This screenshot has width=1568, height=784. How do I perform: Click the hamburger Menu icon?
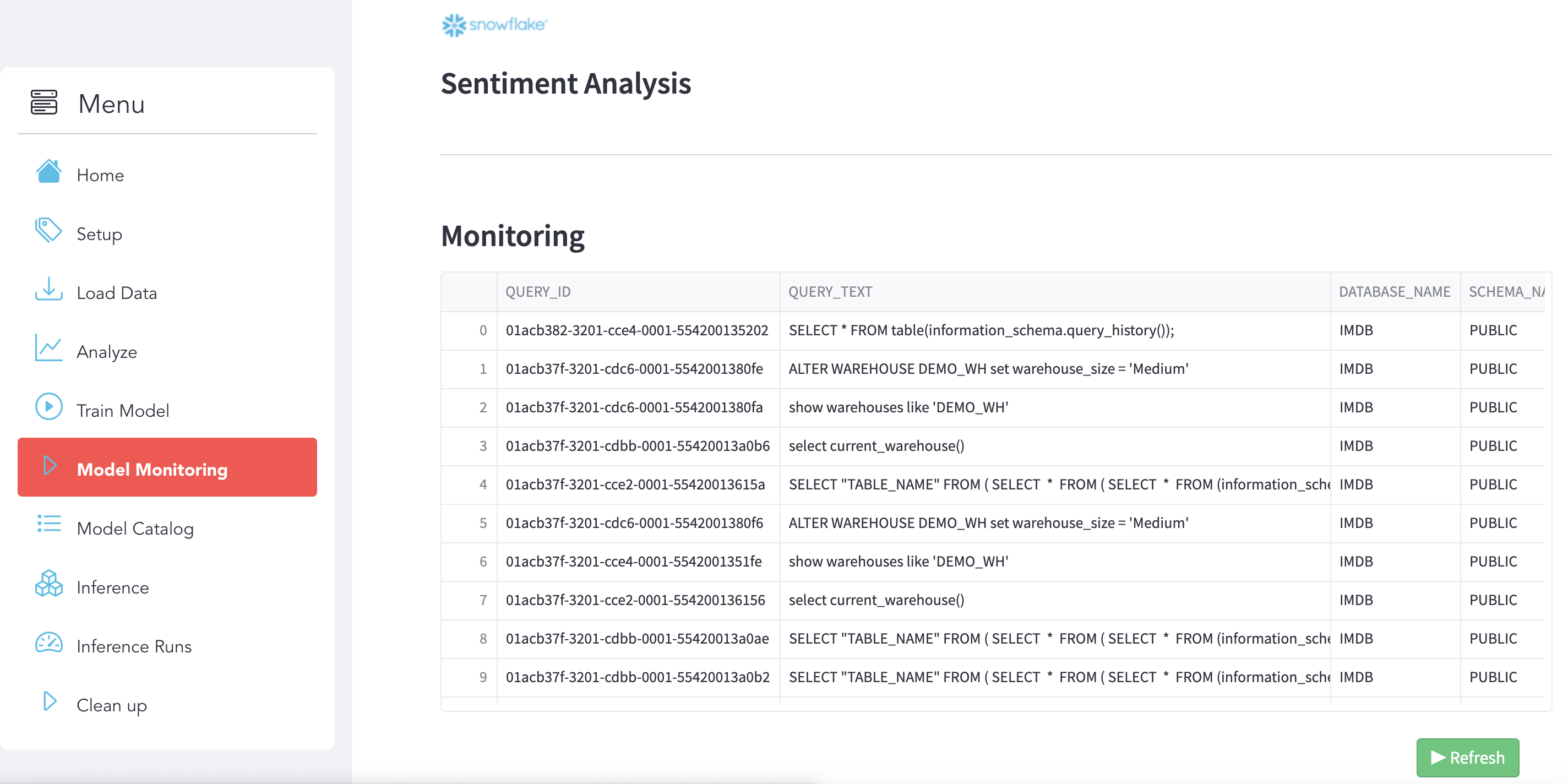(x=44, y=102)
